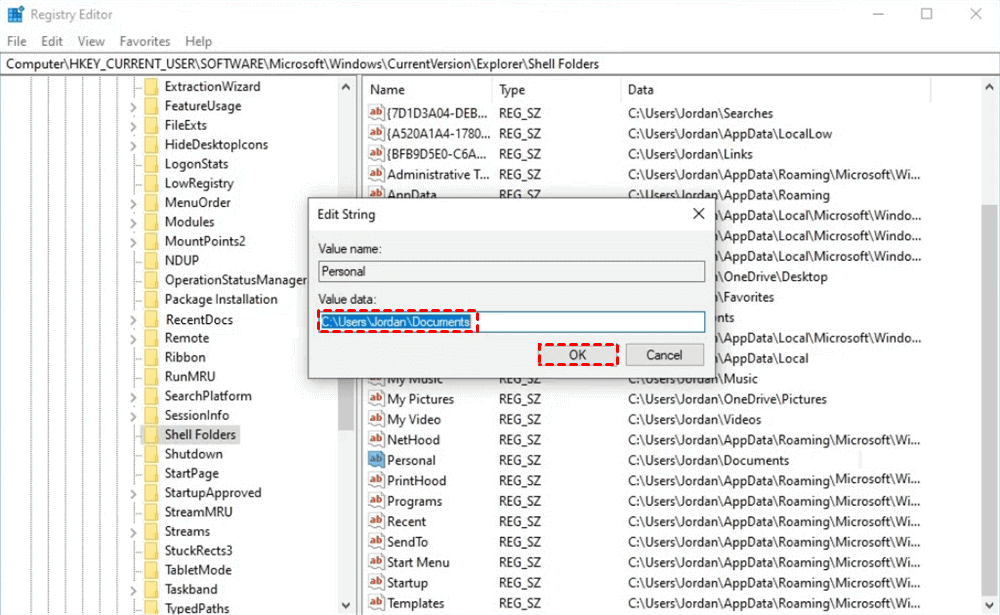The height and width of the screenshot is (615, 1000).
Task: Click the tree pane scroll down arrow
Action: 346,605
